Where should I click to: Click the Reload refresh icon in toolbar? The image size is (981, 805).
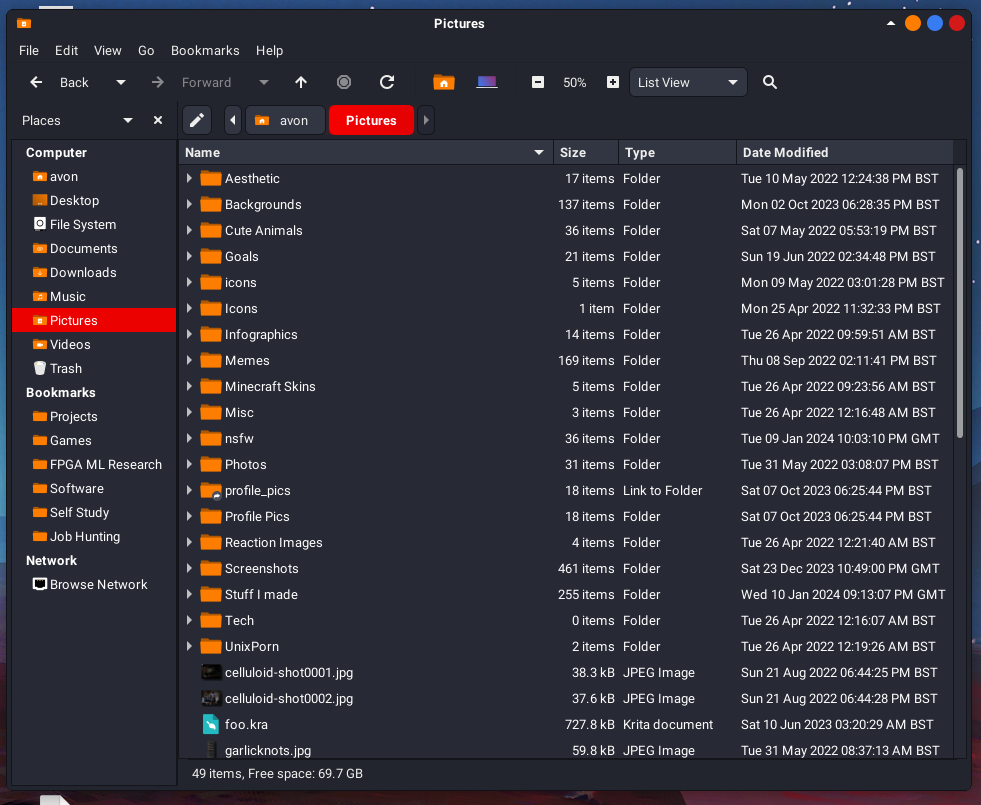pyautogui.click(x=387, y=83)
